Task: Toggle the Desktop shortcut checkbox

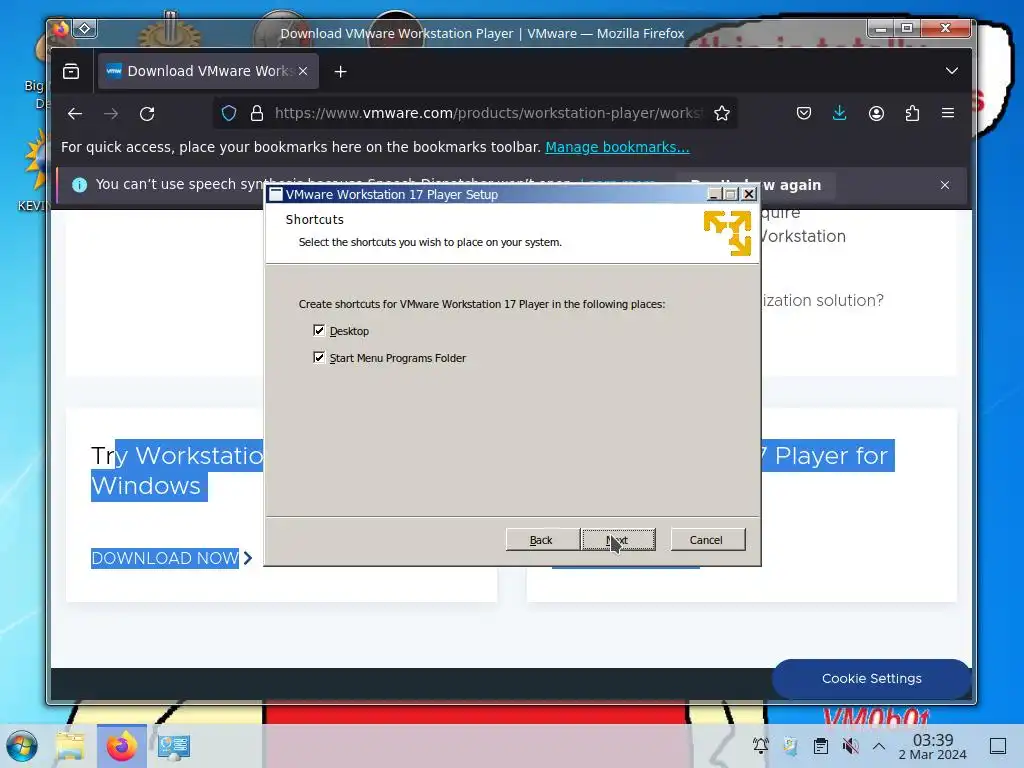Action: click(x=319, y=330)
